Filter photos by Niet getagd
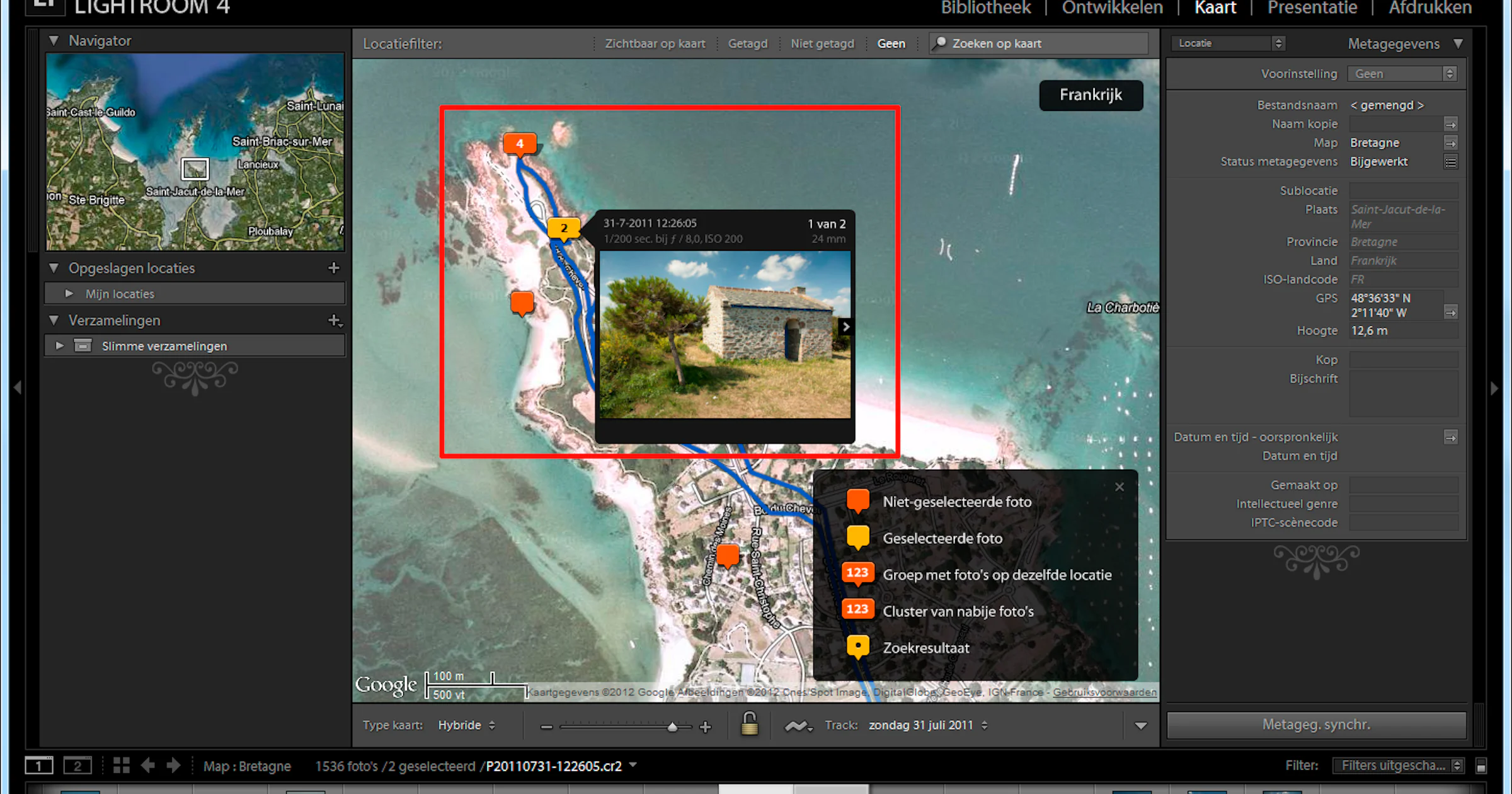The width and height of the screenshot is (1512, 794). point(822,43)
